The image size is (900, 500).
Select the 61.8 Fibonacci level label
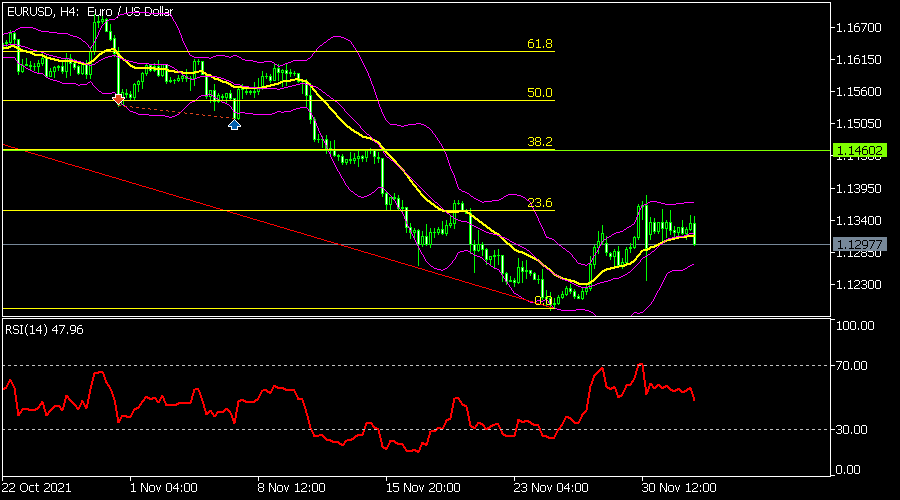pos(540,44)
